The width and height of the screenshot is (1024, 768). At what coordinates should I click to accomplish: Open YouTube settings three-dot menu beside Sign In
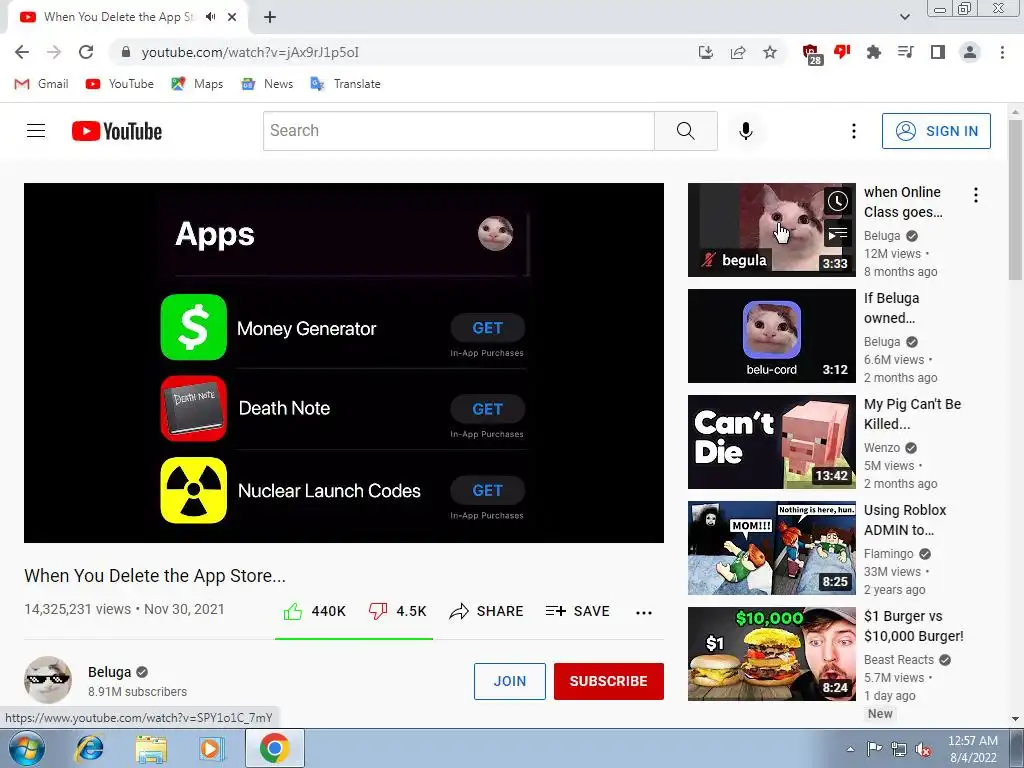coord(854,131)
